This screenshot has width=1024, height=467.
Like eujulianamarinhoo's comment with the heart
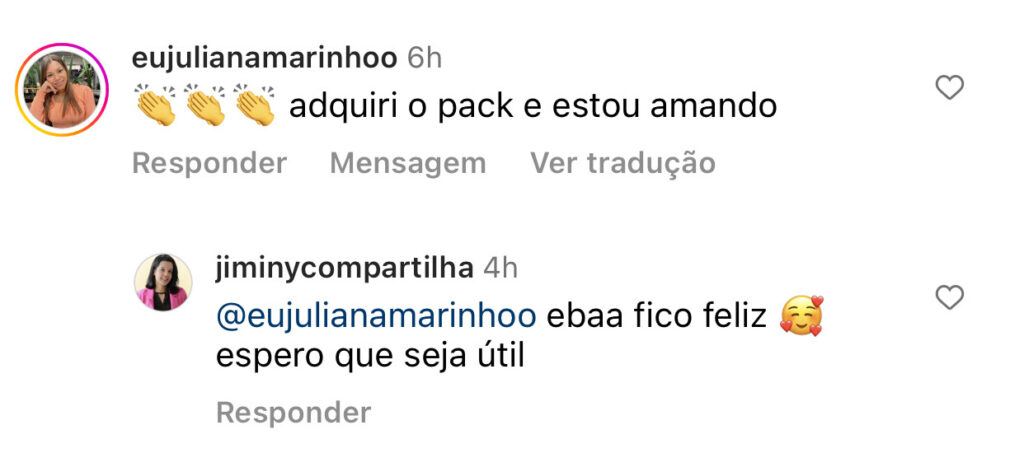point(950,88)
